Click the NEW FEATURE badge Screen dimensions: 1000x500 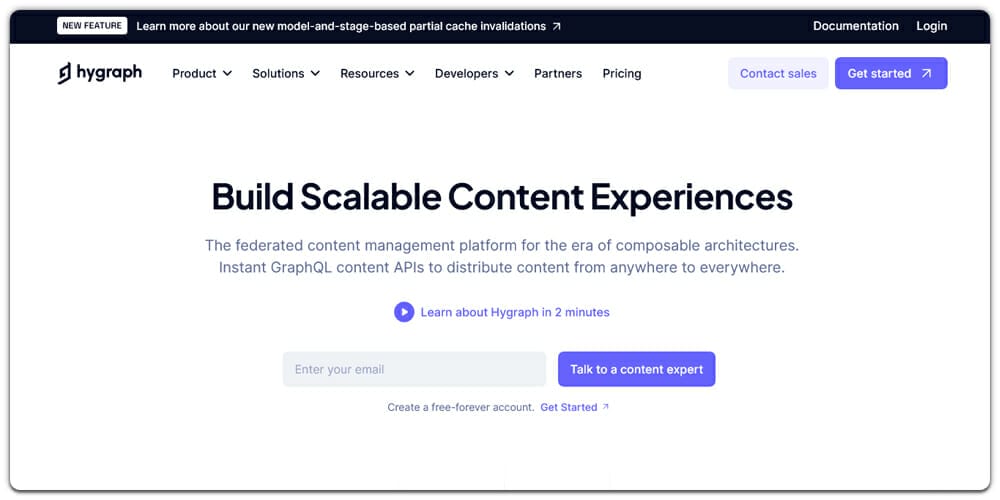point(92,26)
